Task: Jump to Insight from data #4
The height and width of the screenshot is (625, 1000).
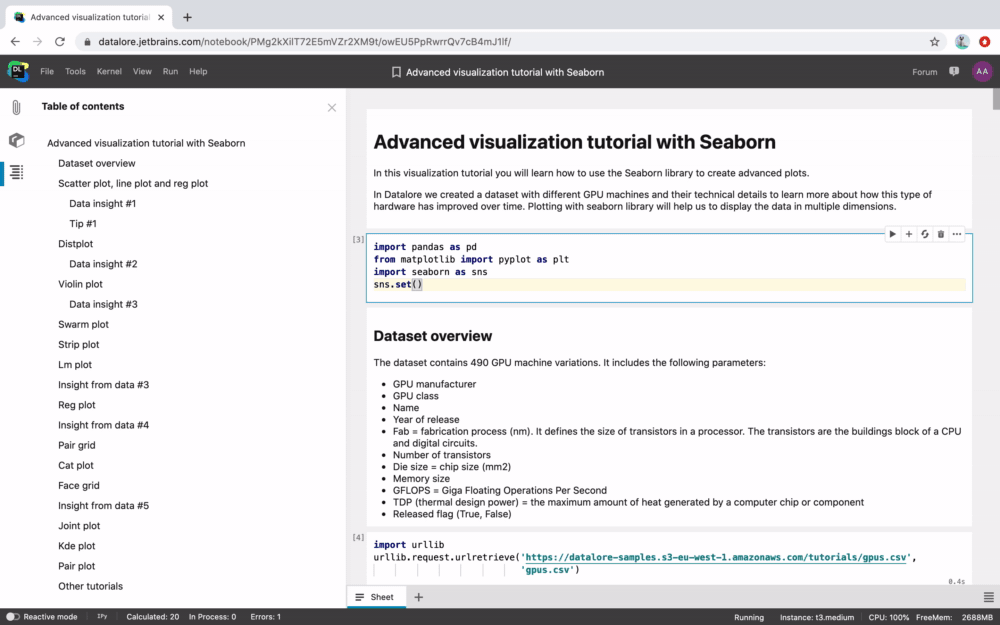Action: coord(103,425)
